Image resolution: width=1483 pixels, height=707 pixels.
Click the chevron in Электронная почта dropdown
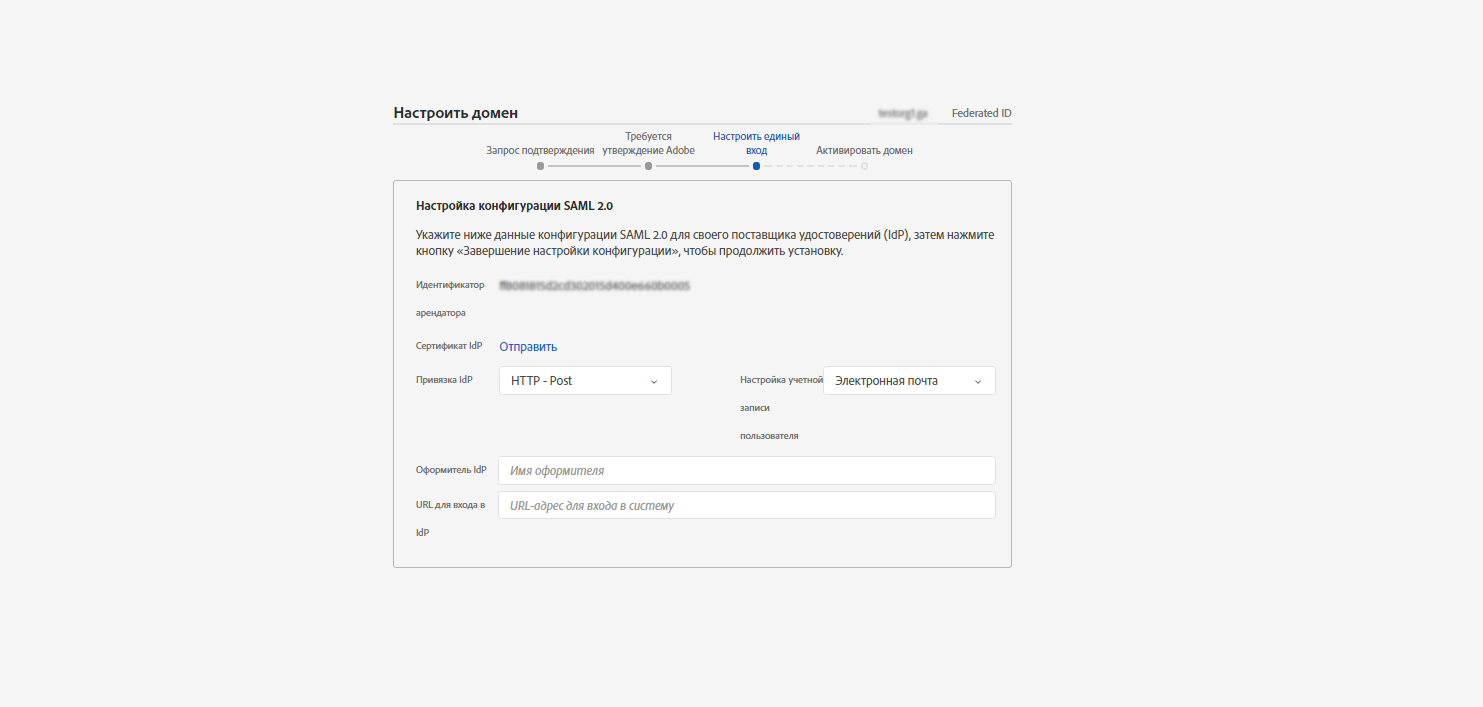[x=978, y=382]
